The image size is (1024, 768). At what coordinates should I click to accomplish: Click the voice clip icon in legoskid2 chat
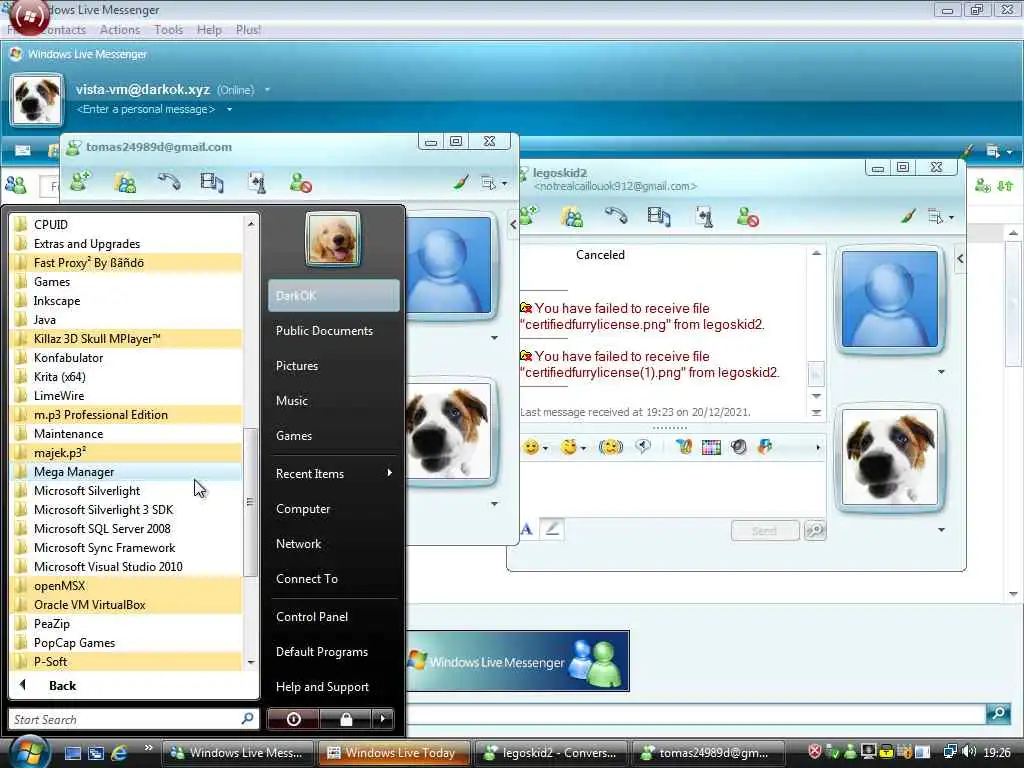tap(643, 447)
